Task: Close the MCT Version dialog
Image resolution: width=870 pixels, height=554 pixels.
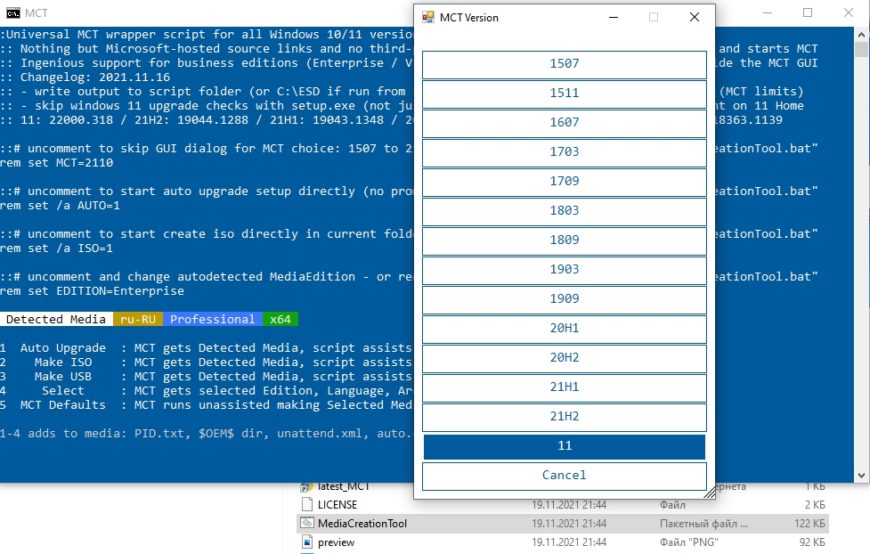Action: [694, 17]
